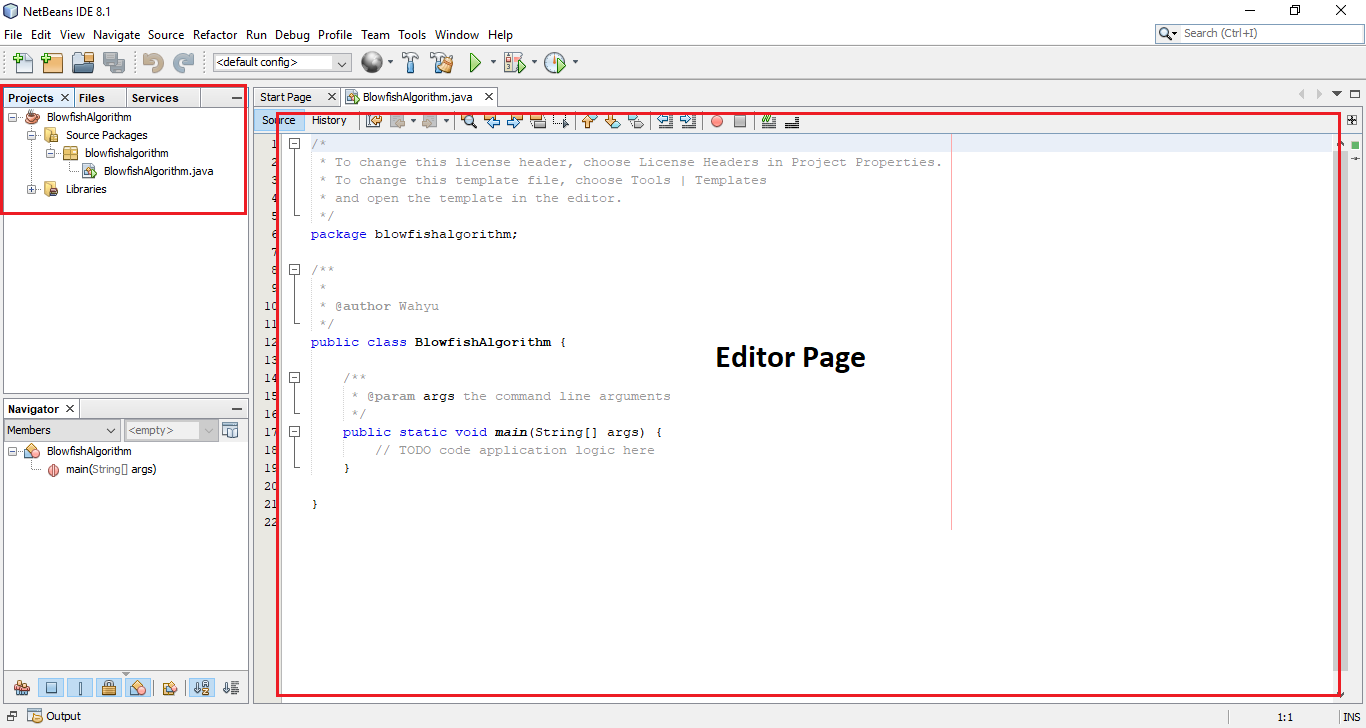Image resolution: width=1366 pixels, height=728 pixels.
Task: Collapse the license comment fold at line 1
Action: 295,144
